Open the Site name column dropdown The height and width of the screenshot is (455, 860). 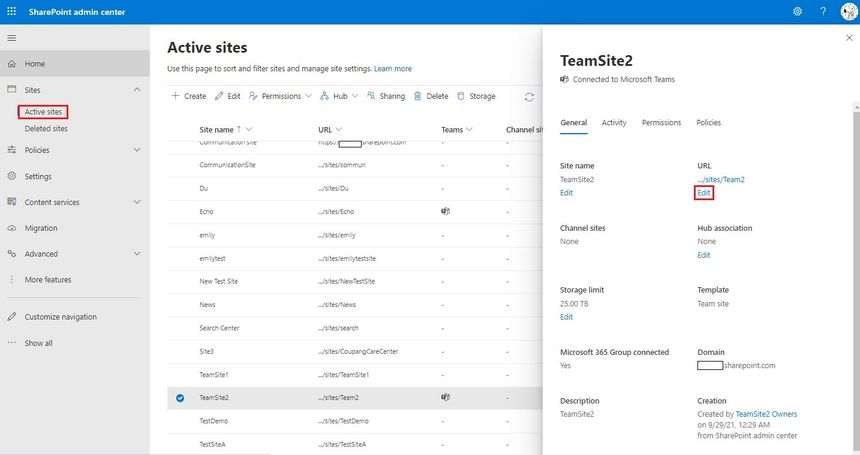(249, 129)
